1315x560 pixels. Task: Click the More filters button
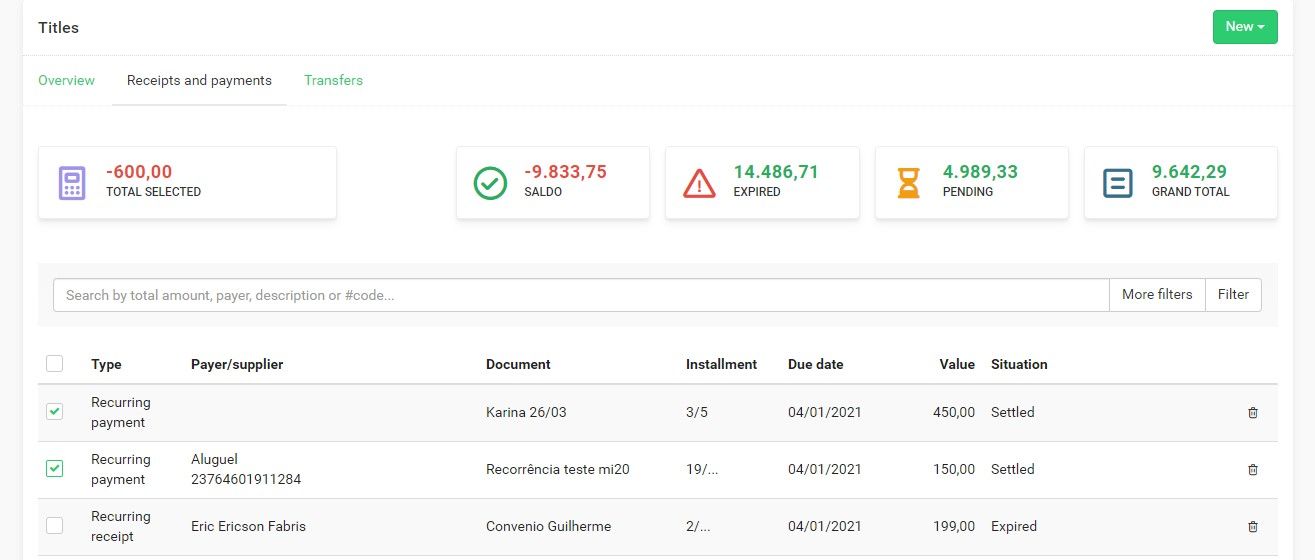coord(1157,295)
